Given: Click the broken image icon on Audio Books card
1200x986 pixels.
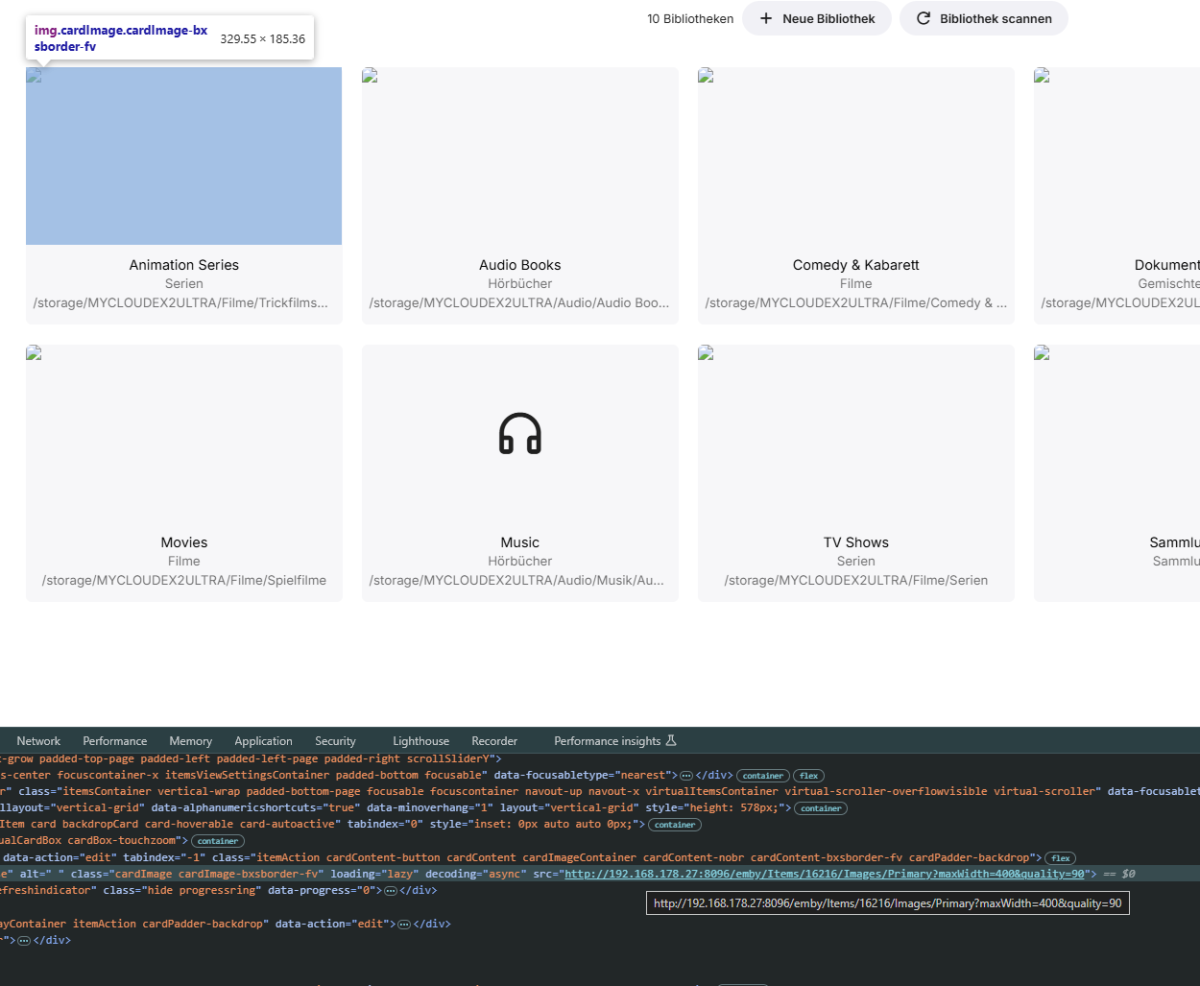Looking at the screenshot, I should click(x=369, y=74).
